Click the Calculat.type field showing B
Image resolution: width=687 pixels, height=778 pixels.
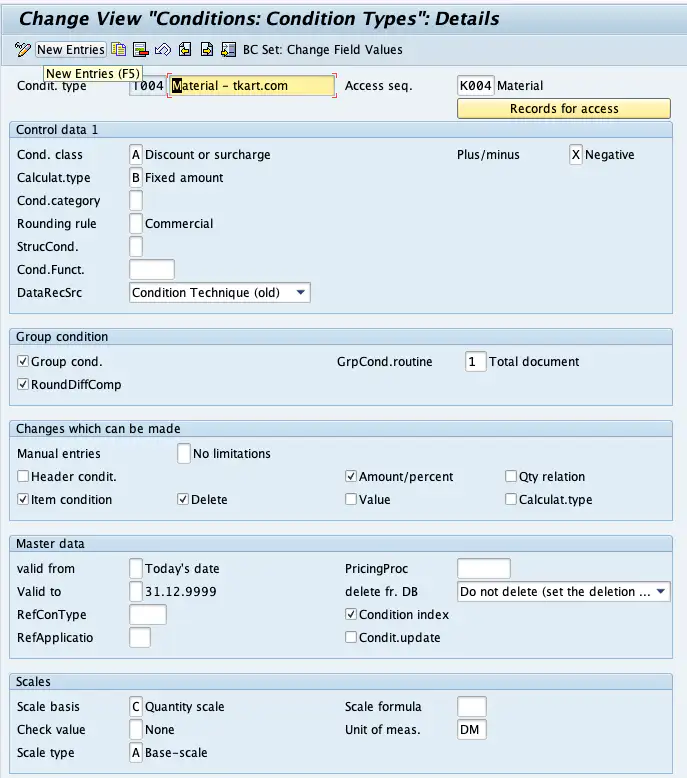click(x=135, y=178)
